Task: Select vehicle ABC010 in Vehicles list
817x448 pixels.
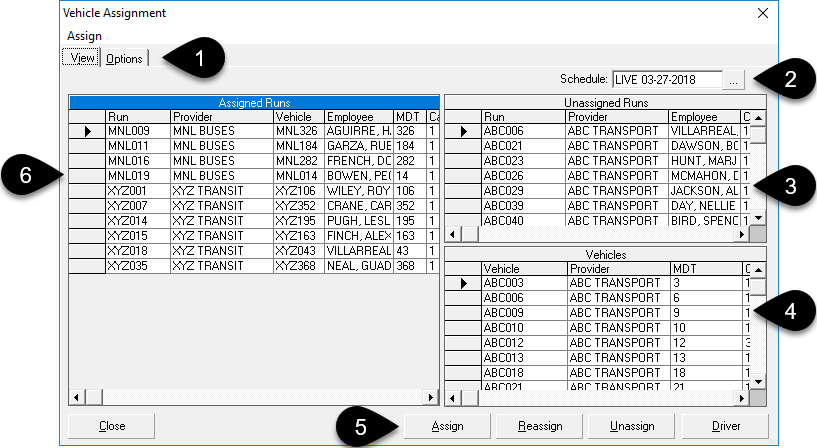Action: coord(524,328)
